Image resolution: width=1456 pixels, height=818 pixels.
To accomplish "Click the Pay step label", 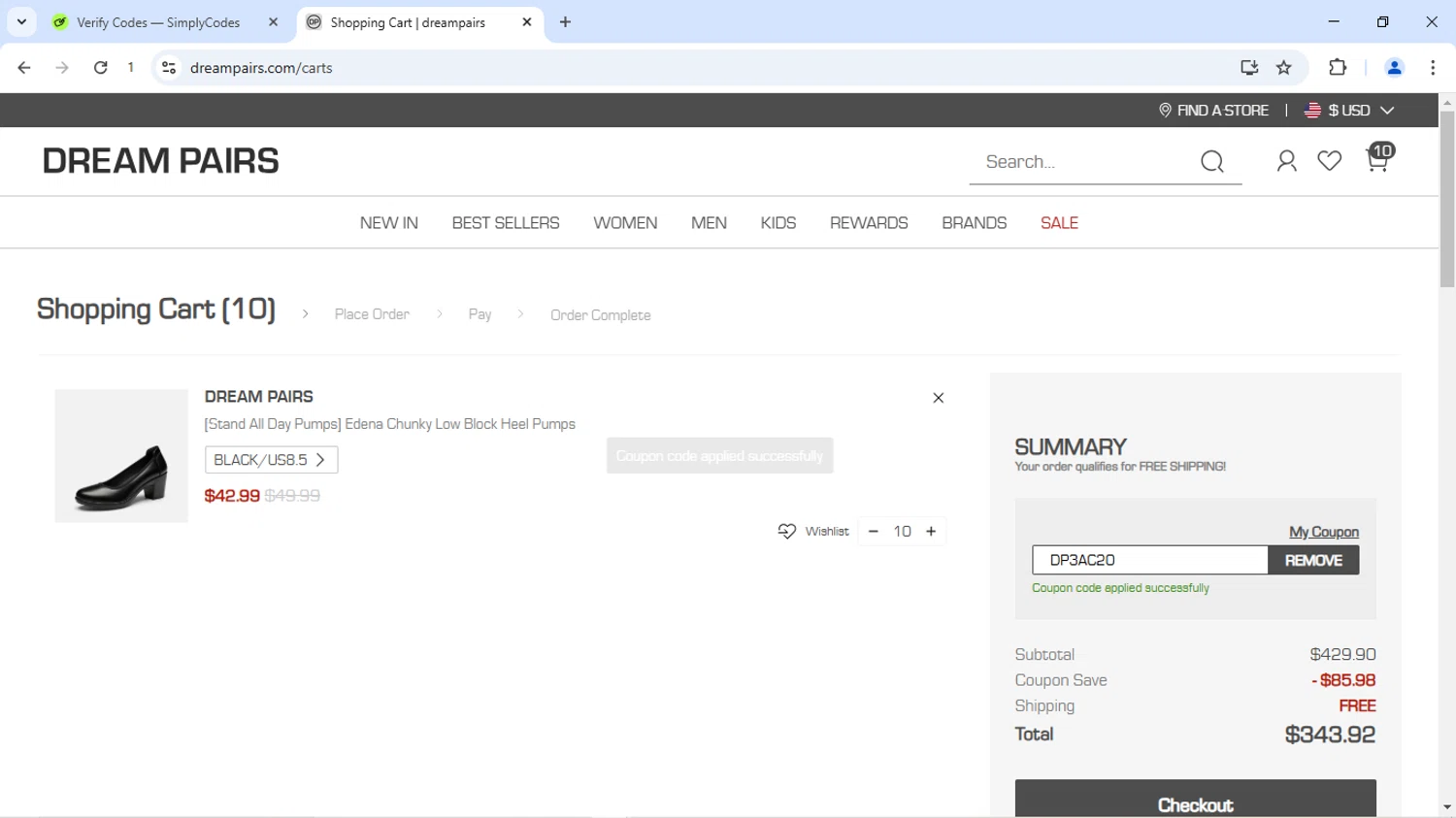I will 480,314.
